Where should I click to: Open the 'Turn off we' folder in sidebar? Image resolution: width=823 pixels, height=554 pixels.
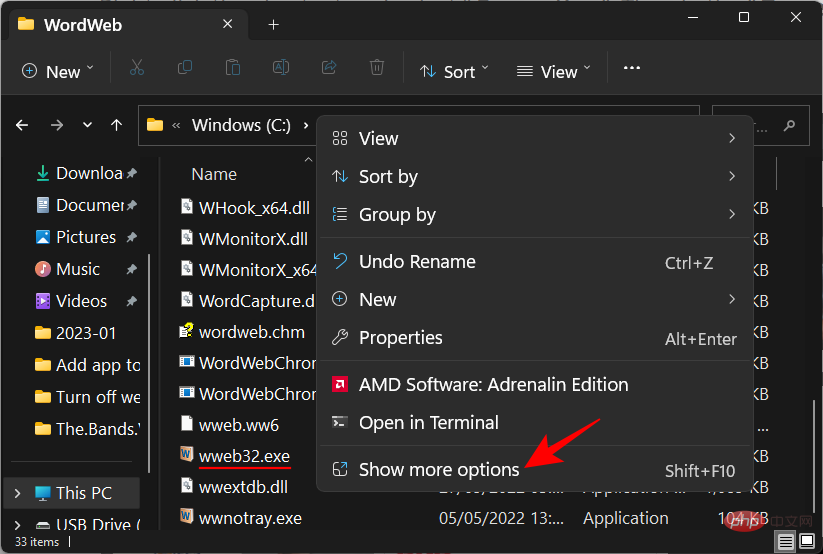click(88, 397)
